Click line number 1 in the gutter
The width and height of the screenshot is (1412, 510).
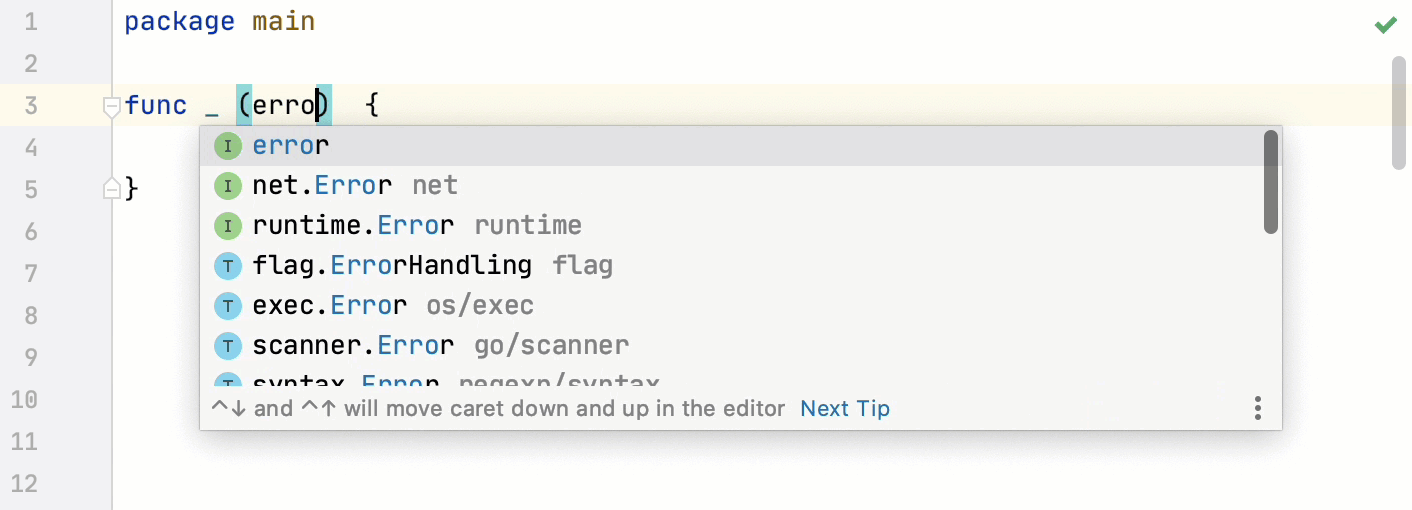tap(30, 22)
